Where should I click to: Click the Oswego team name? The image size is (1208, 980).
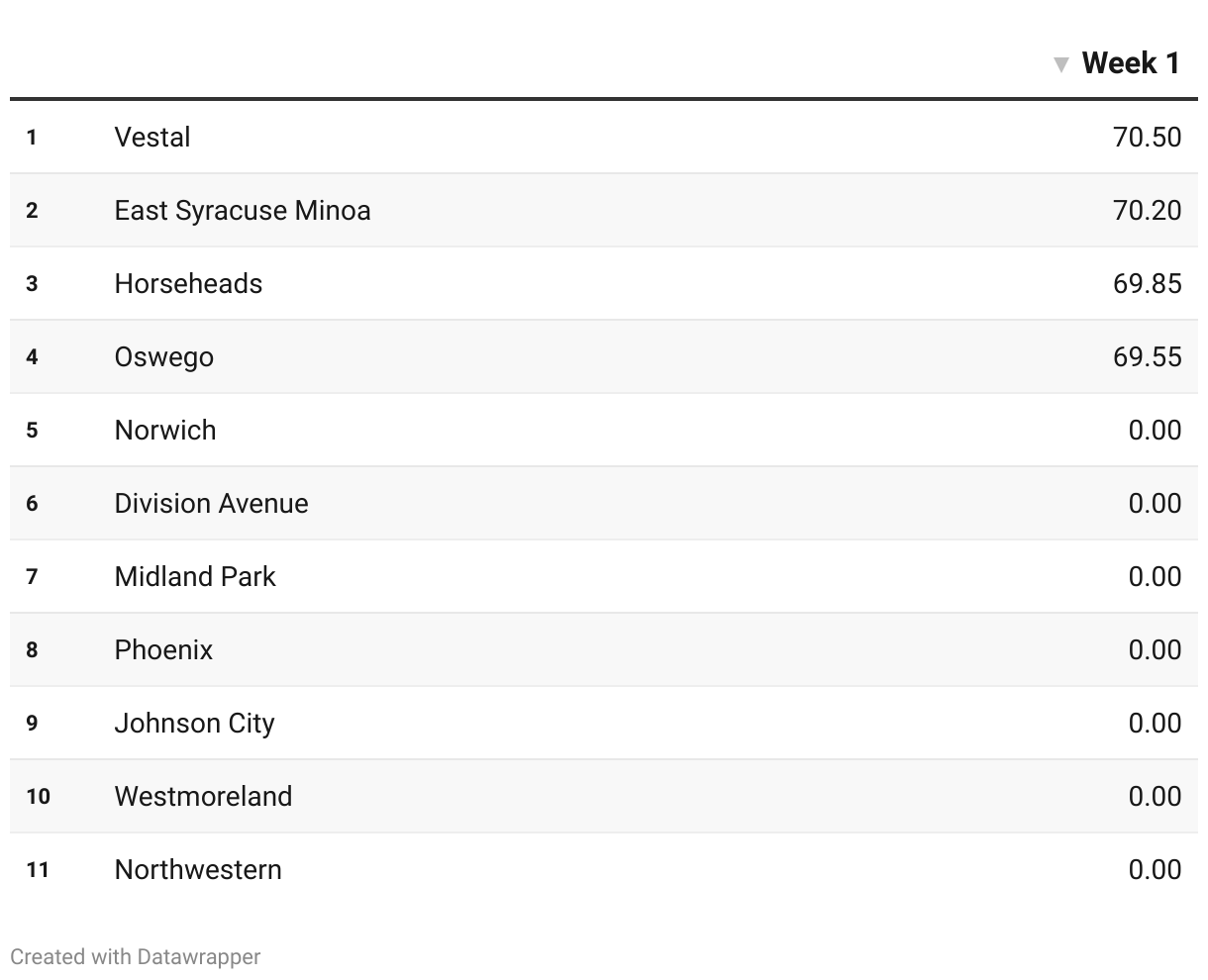click(164, 356)
